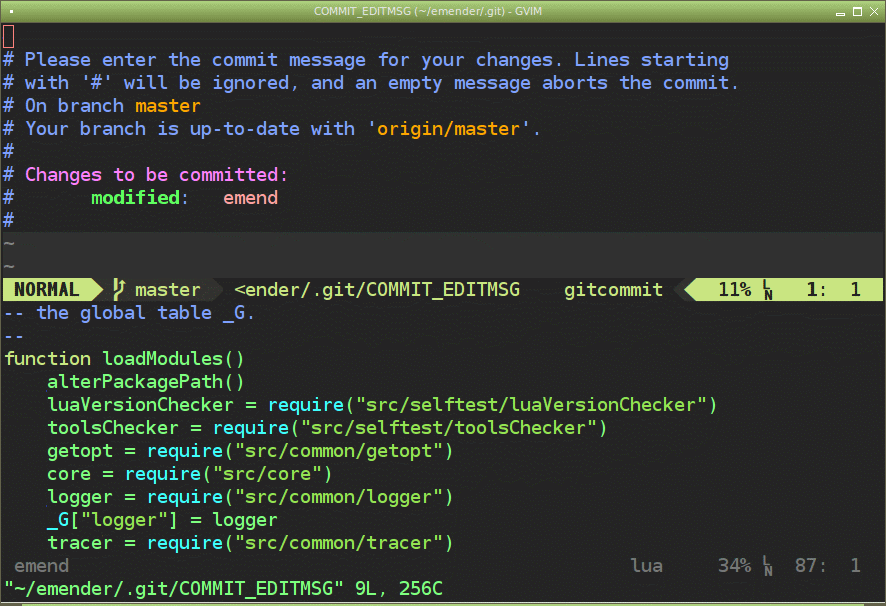Click the master branch name in statusline
This screenshot has width=886, height=606.
tap(167, 290)
